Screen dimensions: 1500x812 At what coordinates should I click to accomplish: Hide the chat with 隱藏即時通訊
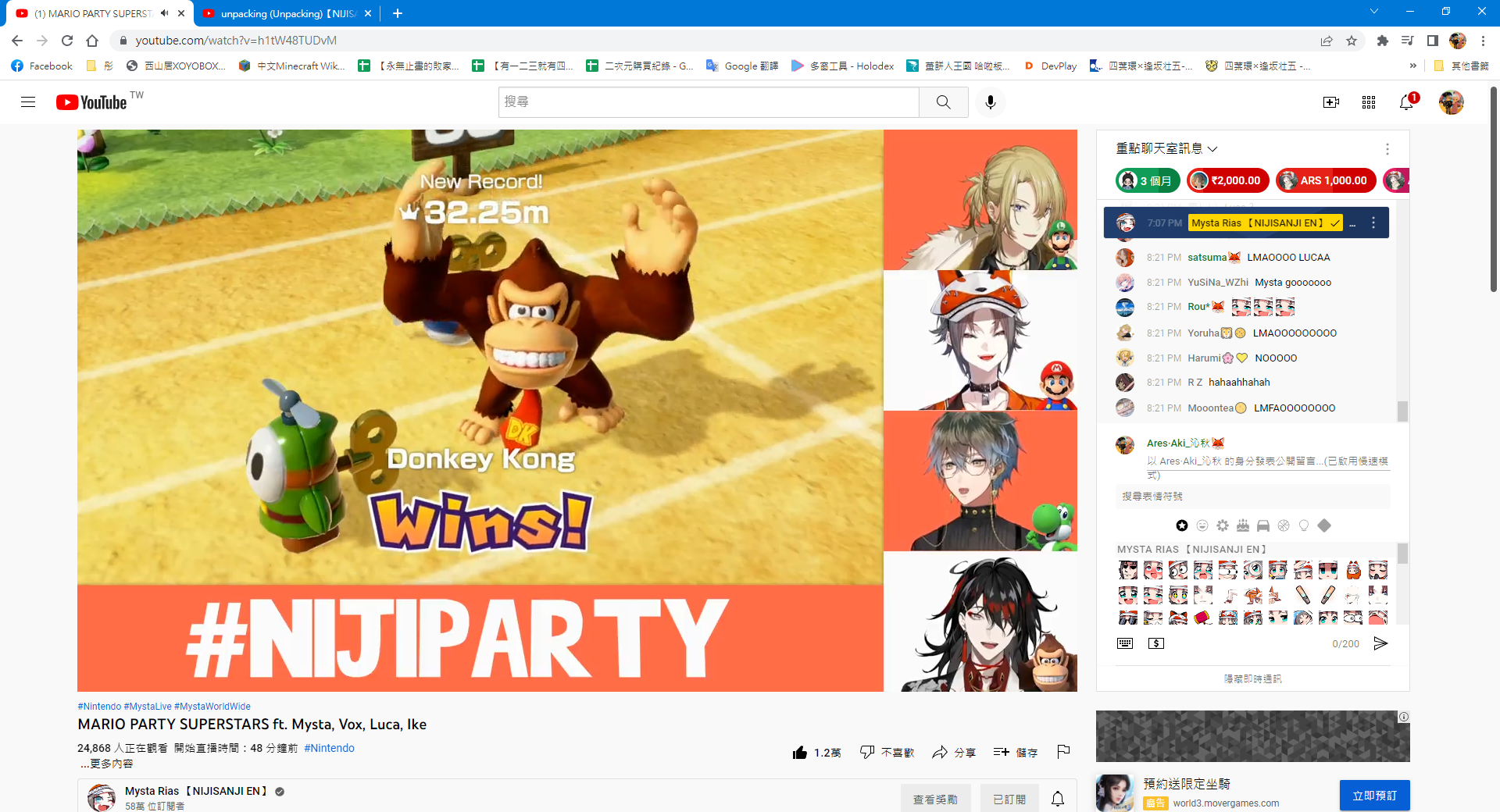coord(1252,678)
